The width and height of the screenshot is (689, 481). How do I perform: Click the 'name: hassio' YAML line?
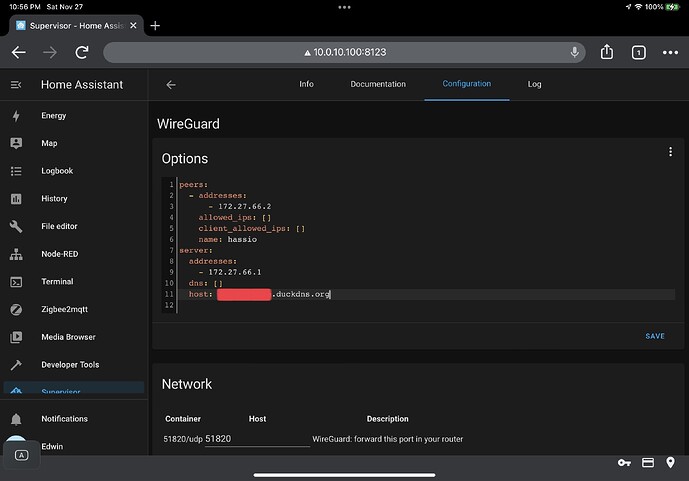(x=228, y=239)
